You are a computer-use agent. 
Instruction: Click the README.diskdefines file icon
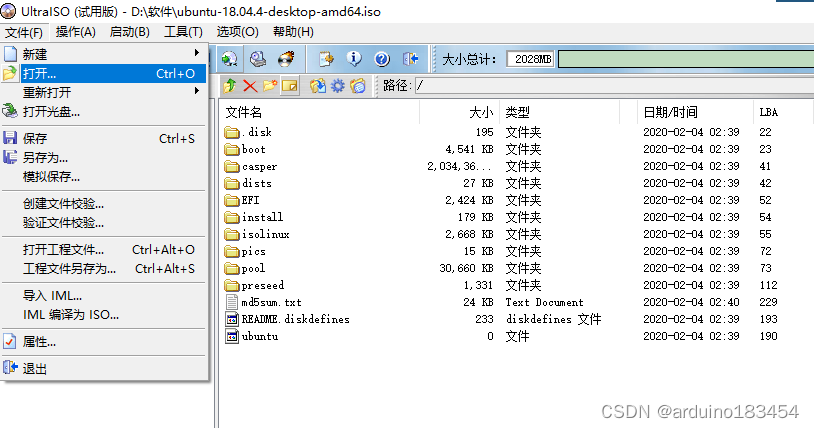[x=232, y=319]
